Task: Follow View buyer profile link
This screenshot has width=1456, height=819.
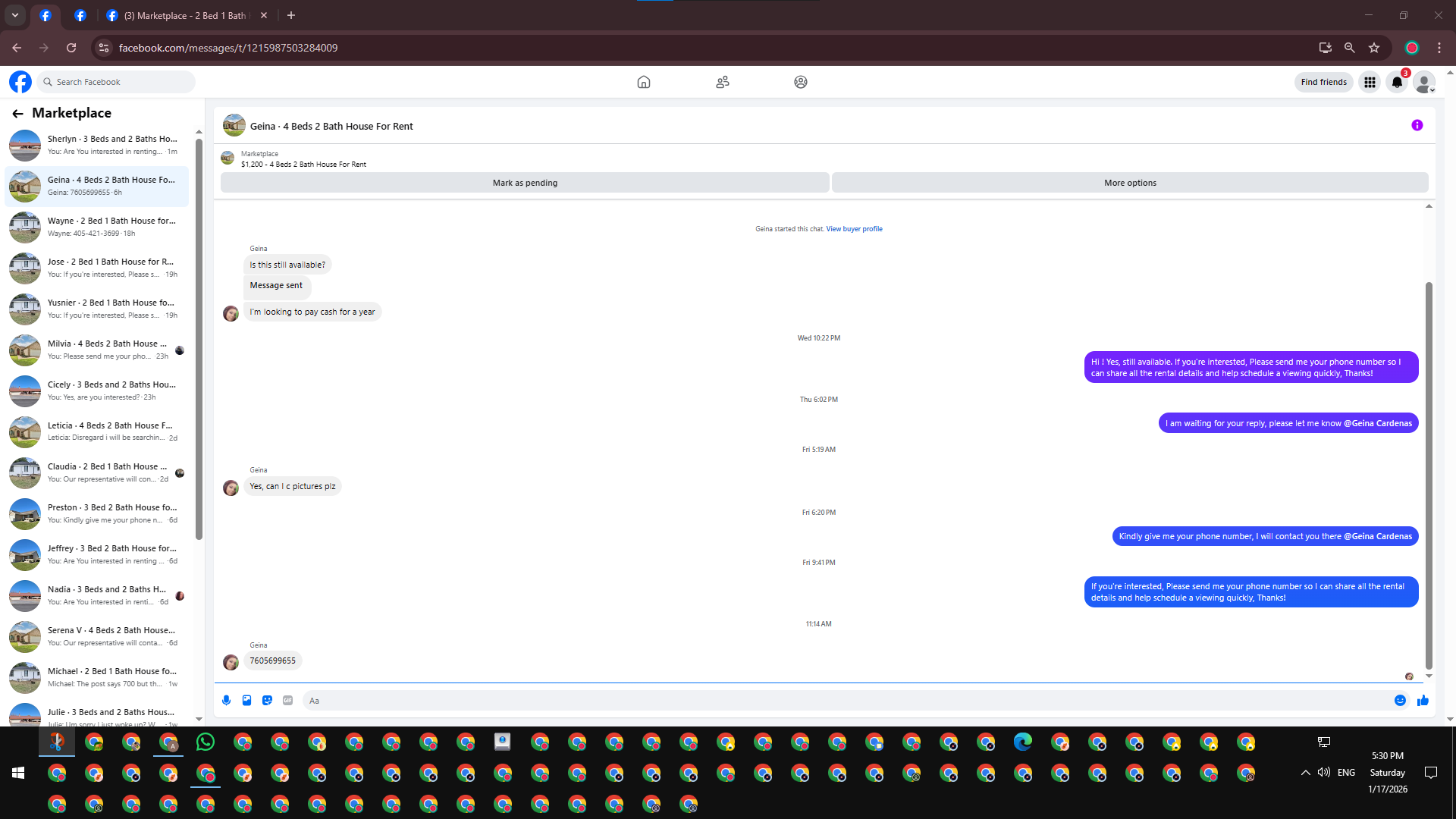Action: (x=854, y=228)
